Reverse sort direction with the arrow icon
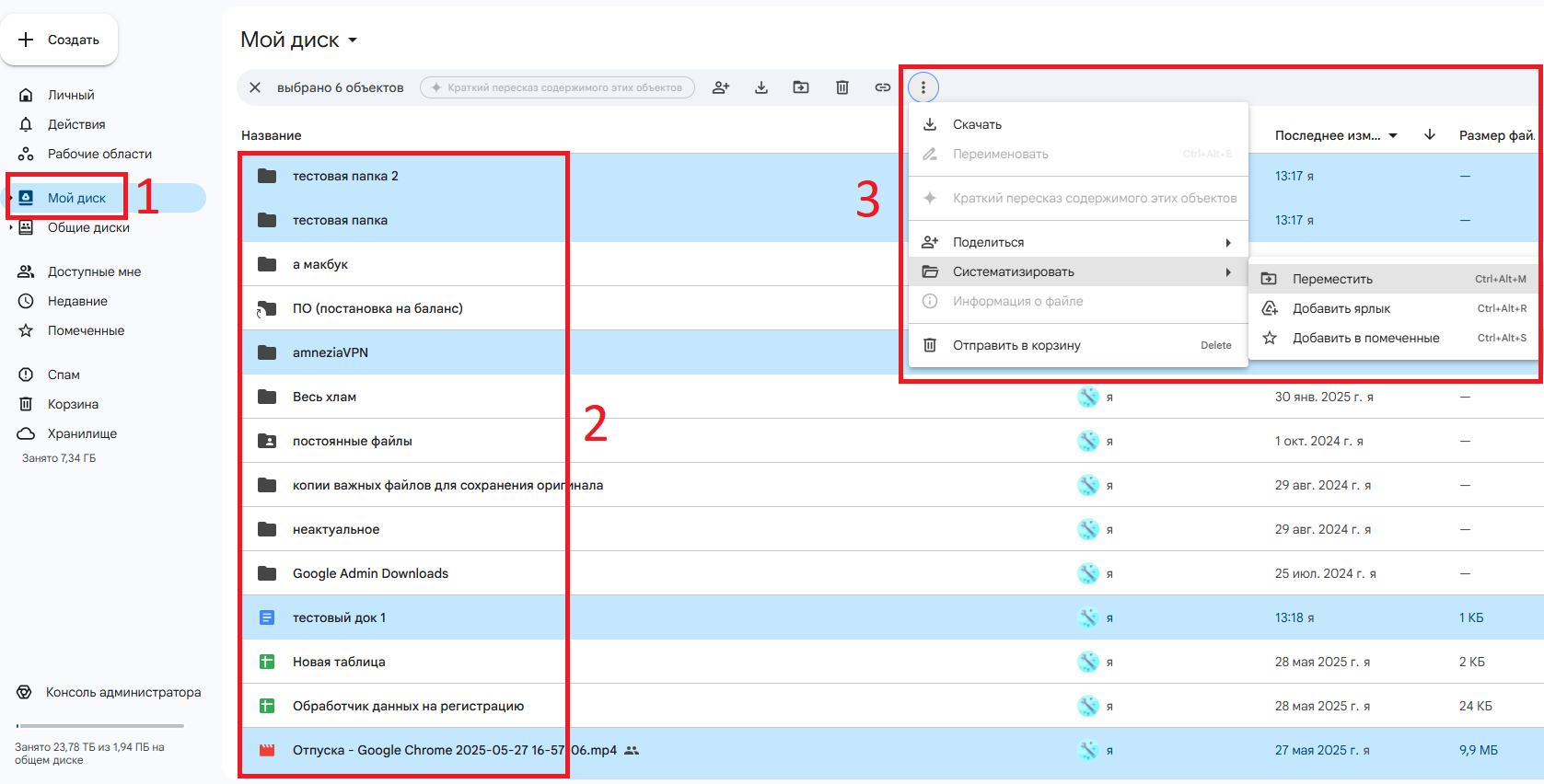This screenshot has width=1544, height=784. [x=1430, y=135]
